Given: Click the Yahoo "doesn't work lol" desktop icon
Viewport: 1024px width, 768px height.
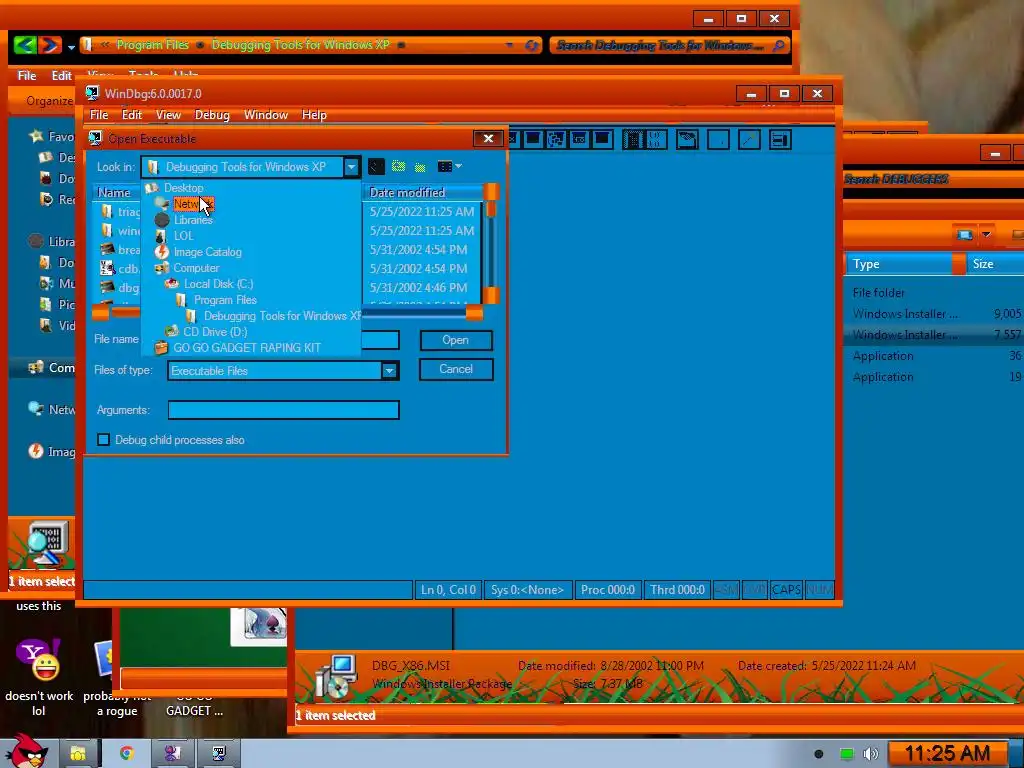Looking at the screenshot, I should (39, 677).
